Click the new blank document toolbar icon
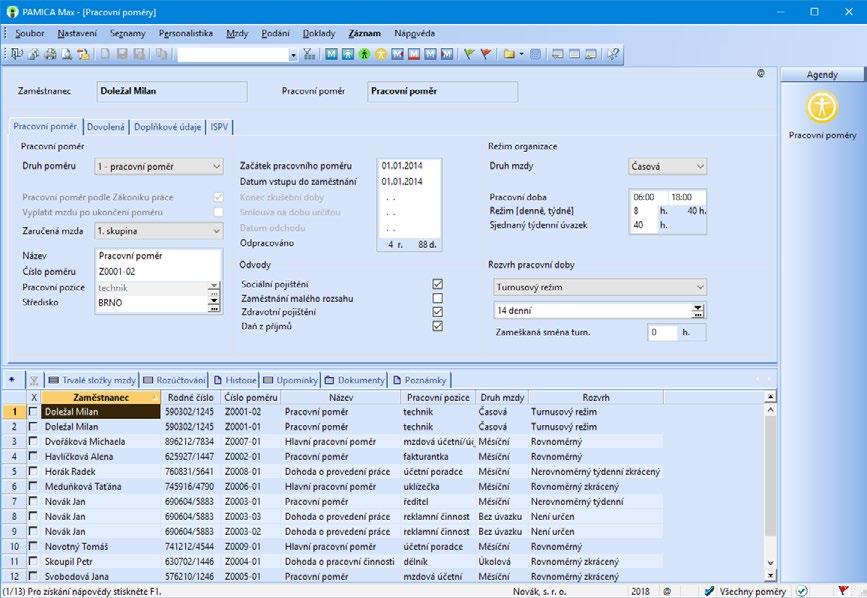The width and height of the screenshot is (867, 598). tap(105, 54)
